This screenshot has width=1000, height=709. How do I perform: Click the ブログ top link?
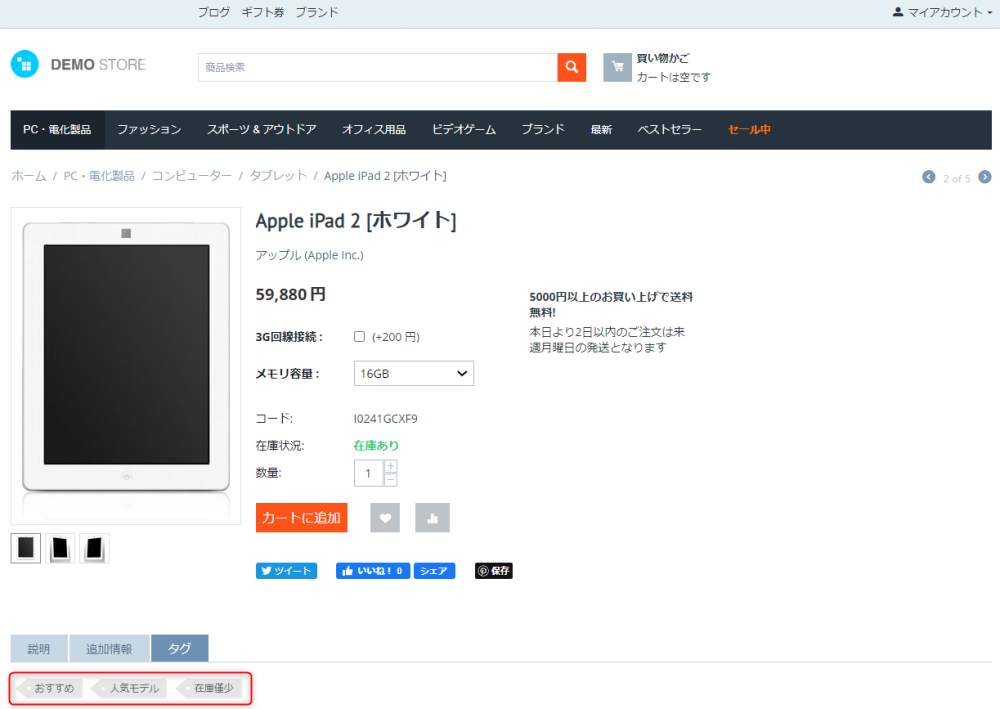pyautogui.click(x=214, y=12)
